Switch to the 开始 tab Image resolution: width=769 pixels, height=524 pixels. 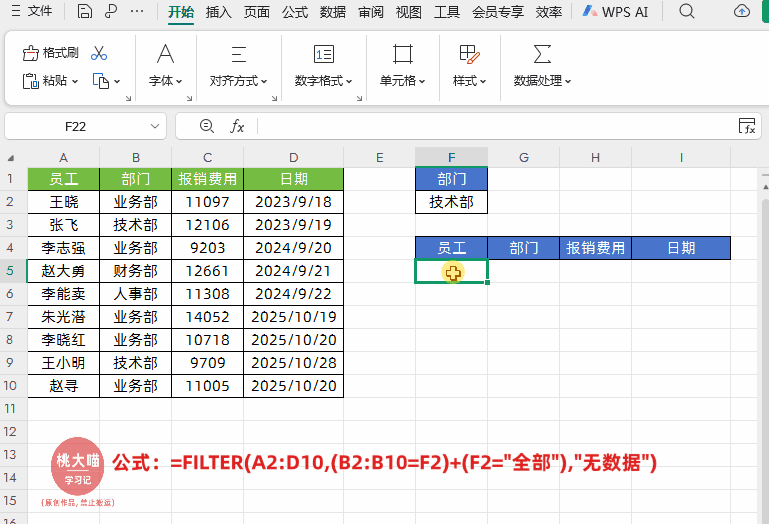(x=181, y=11)
